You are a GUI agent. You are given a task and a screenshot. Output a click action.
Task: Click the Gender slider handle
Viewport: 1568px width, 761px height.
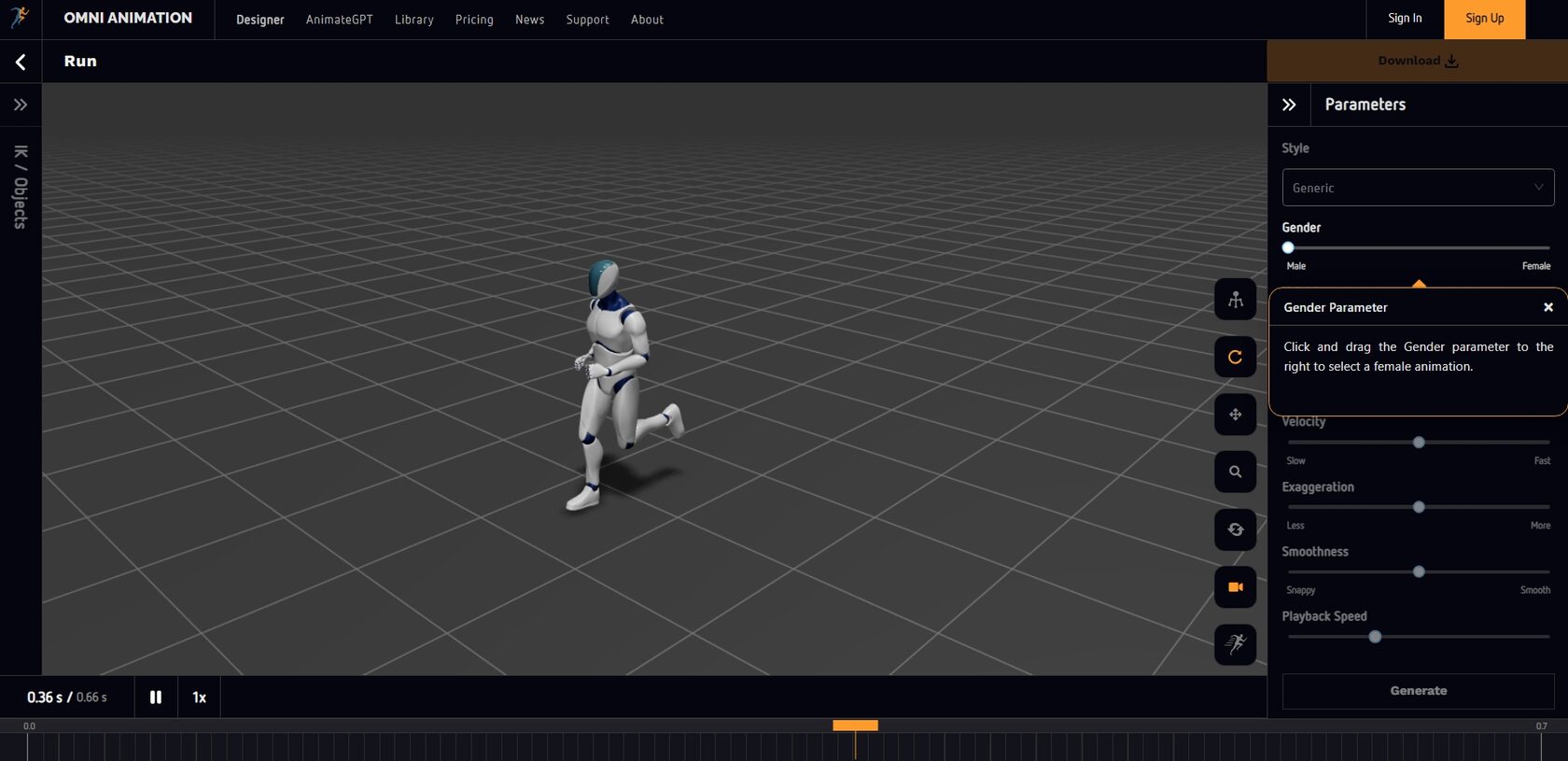[1288, 247]
